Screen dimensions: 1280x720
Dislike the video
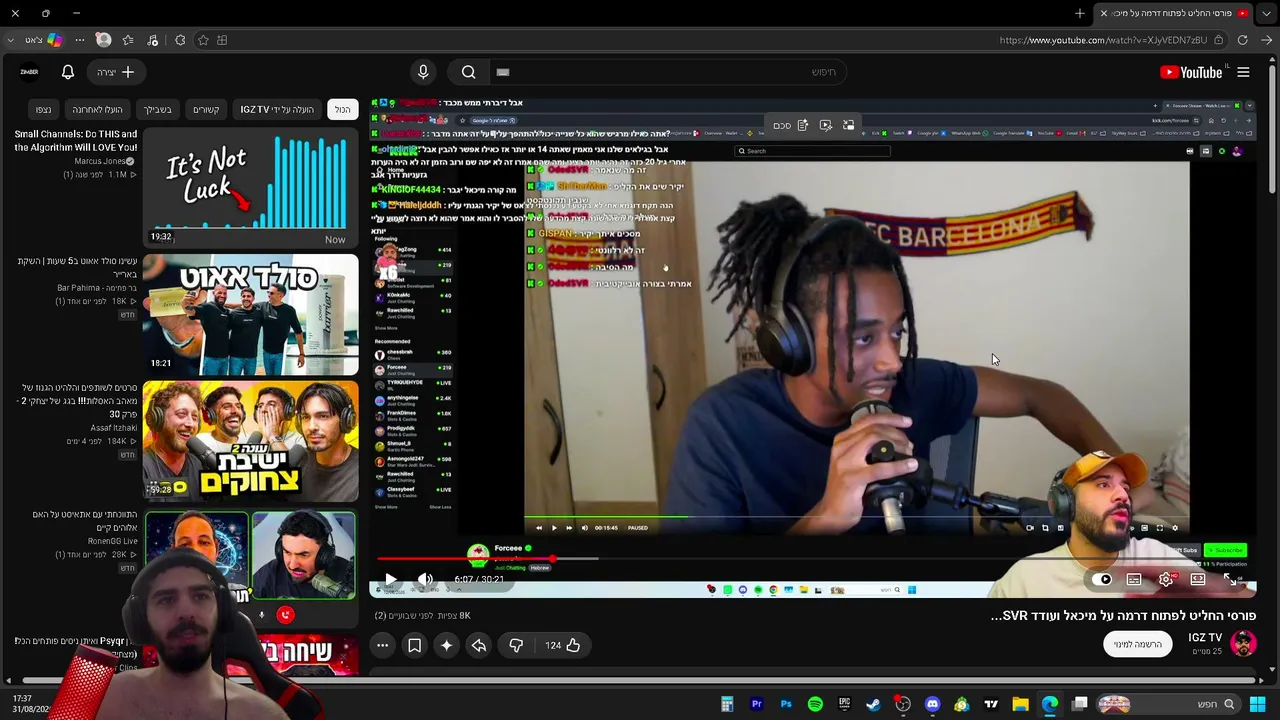[516, 646]
